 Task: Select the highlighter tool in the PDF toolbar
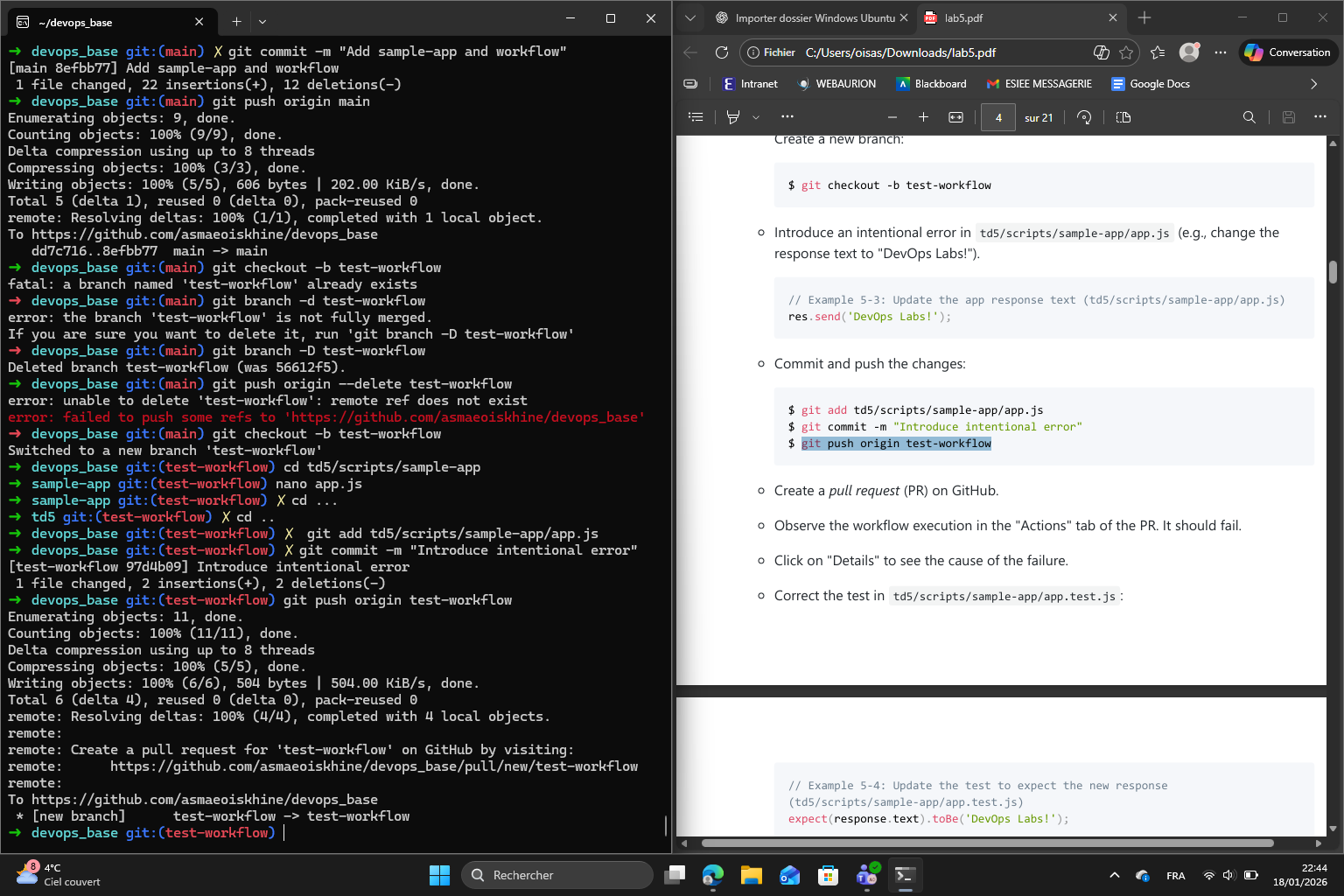[x=733, y=116]
